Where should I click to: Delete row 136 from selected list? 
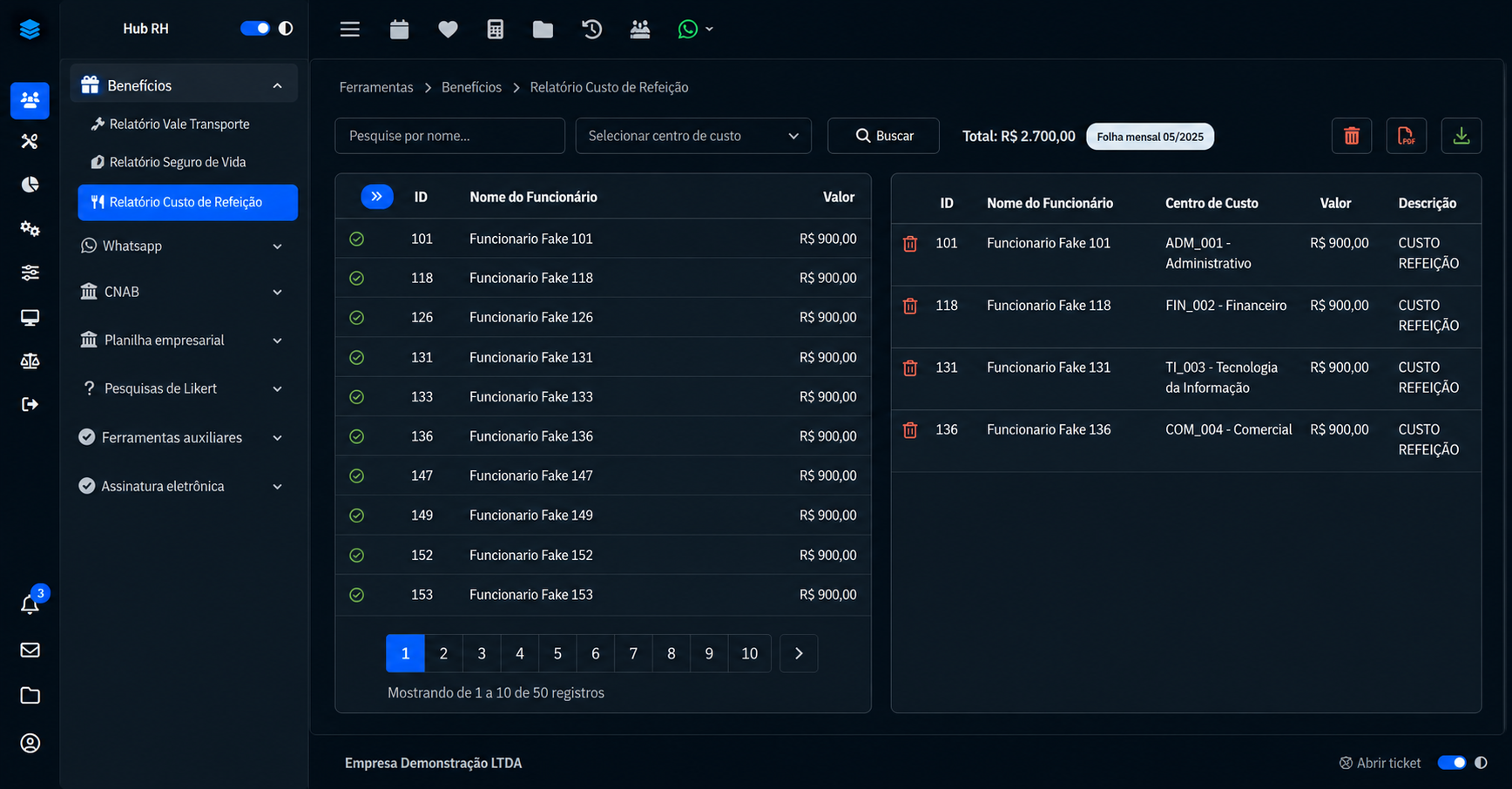(x=910, y=430)
